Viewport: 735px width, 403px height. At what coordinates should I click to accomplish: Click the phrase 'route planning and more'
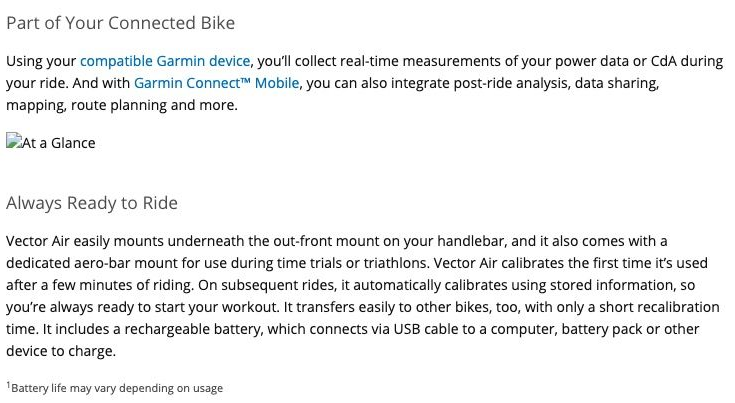153,105
